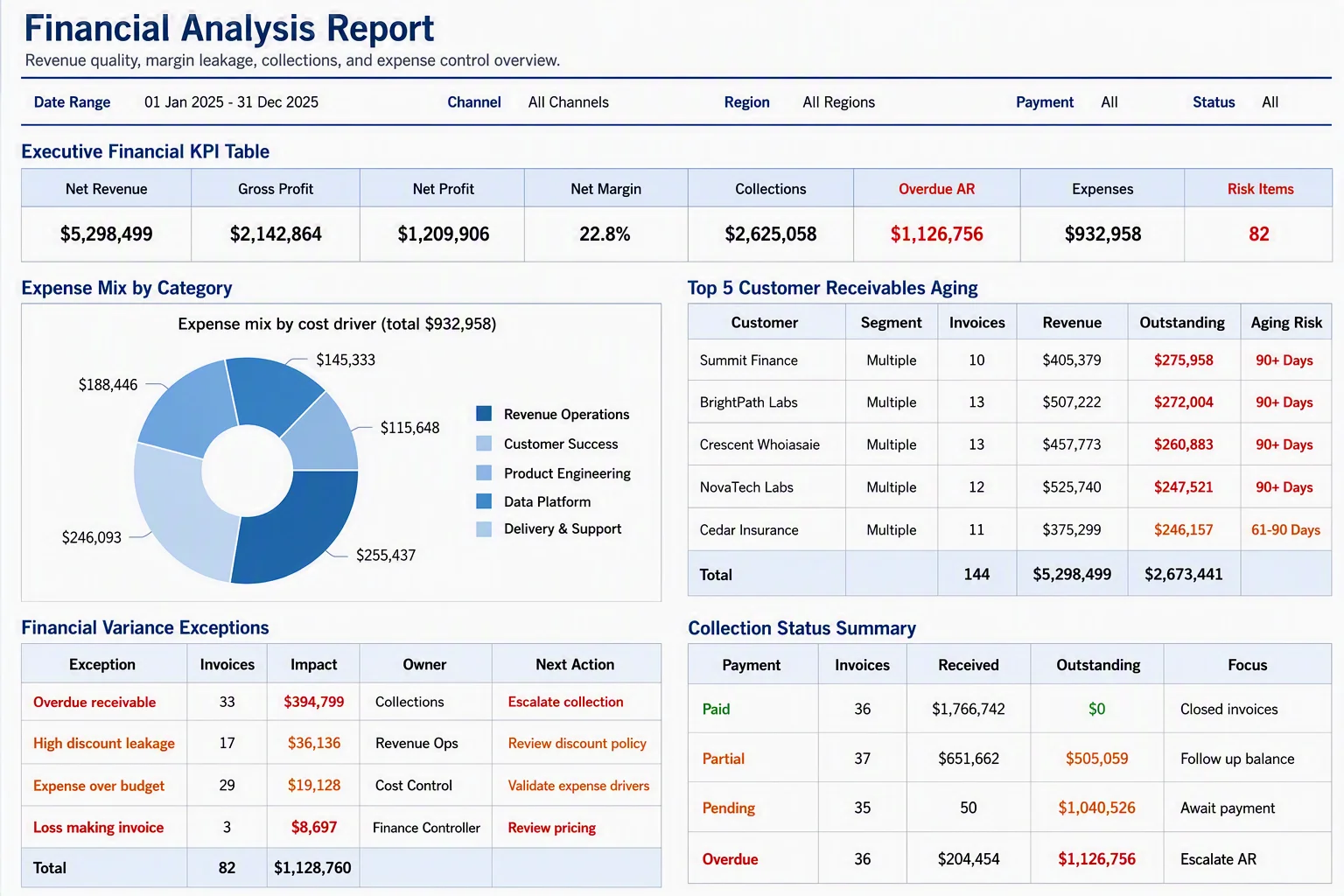The width and height of the screenshot is (1344, 896).
Task: Select the $188,446 donut slice label
Action: pyautogui.click(x=108, y=385)
